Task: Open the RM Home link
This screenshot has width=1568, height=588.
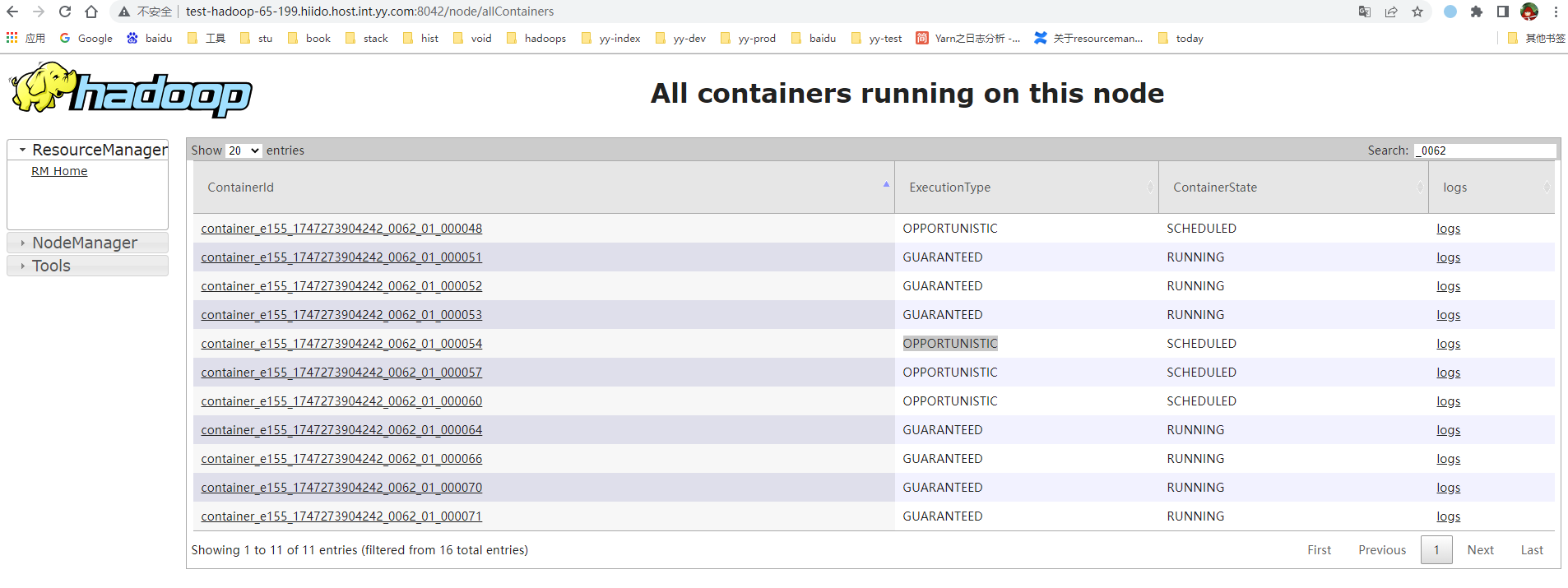Action: click(59, 171)
